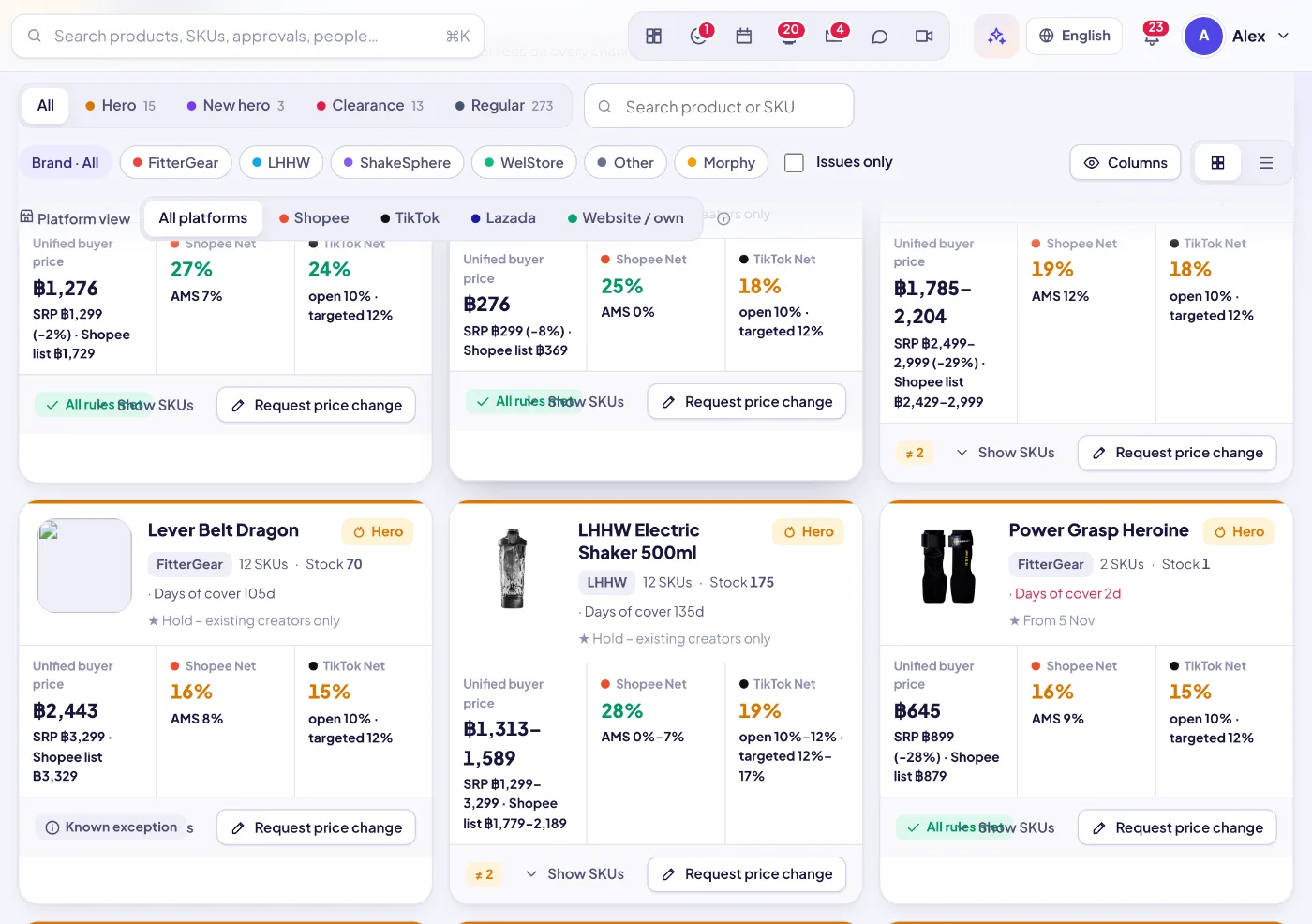Open the calendar icon in top toolbar
The height and width of the screenshot is (924, 1312).
pos(744,37)
